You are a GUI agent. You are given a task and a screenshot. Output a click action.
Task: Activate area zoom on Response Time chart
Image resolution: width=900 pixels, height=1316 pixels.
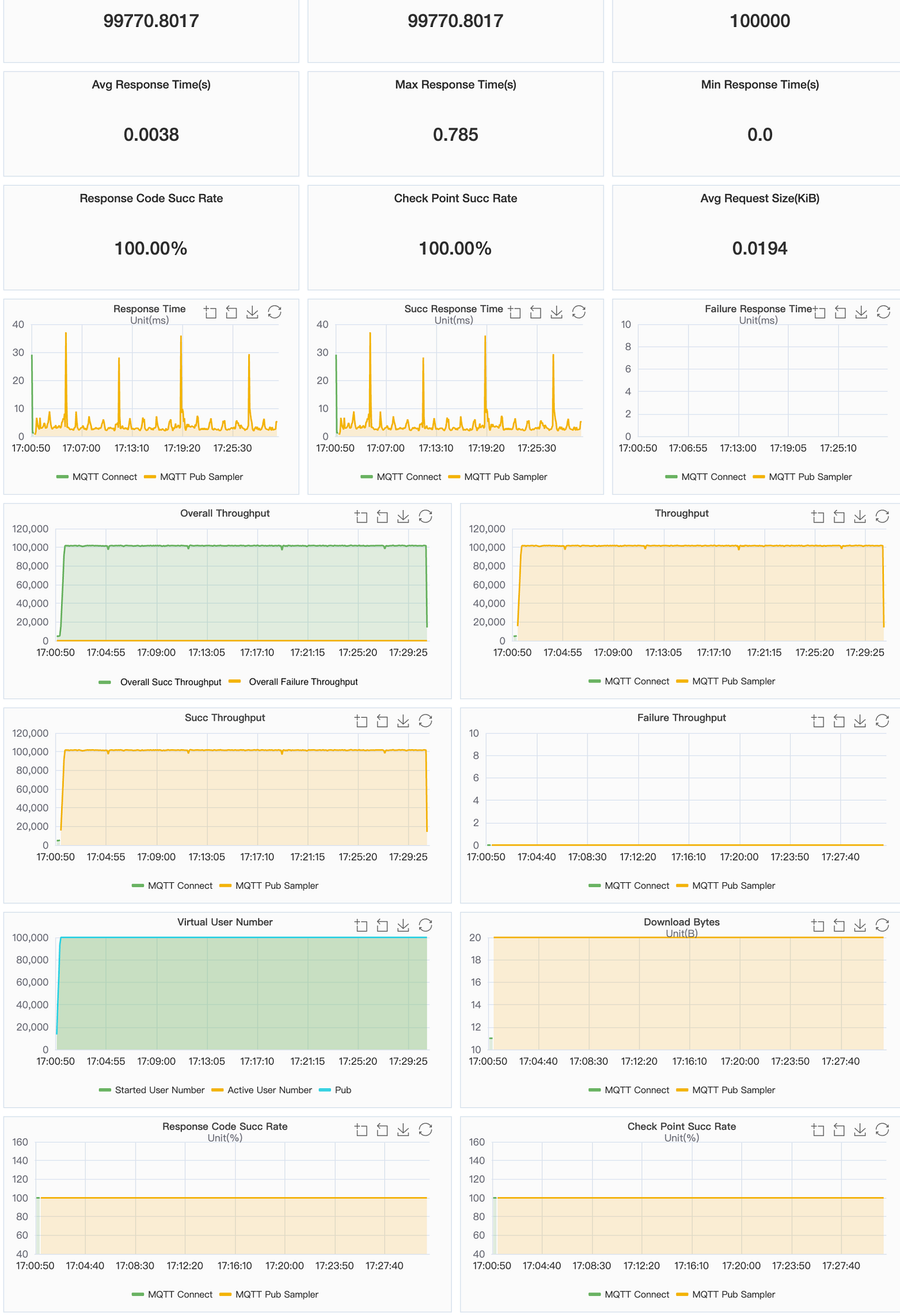coord(210,312)
